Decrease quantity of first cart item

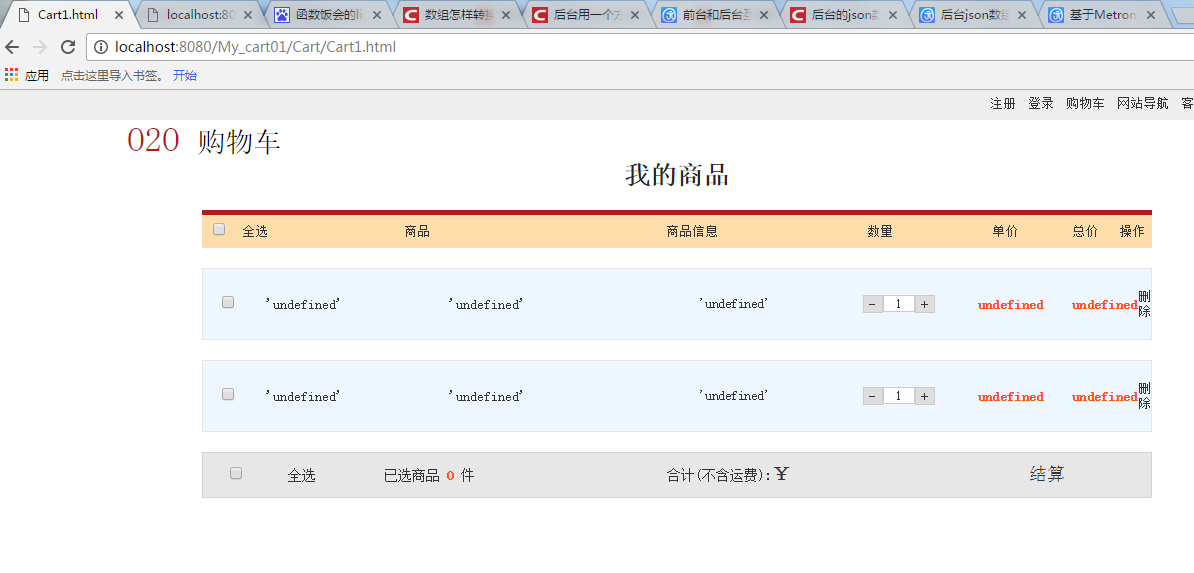pos(873,304)
